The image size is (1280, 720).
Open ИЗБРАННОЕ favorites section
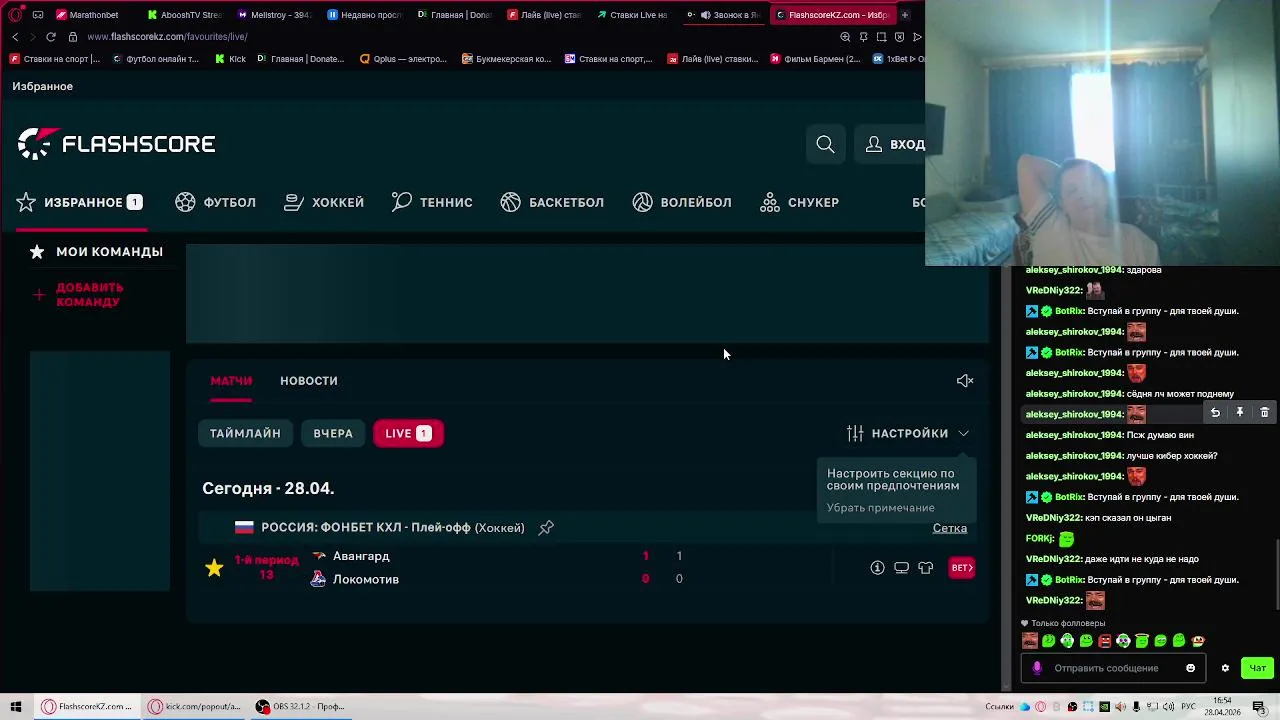[x=80, y=202]
